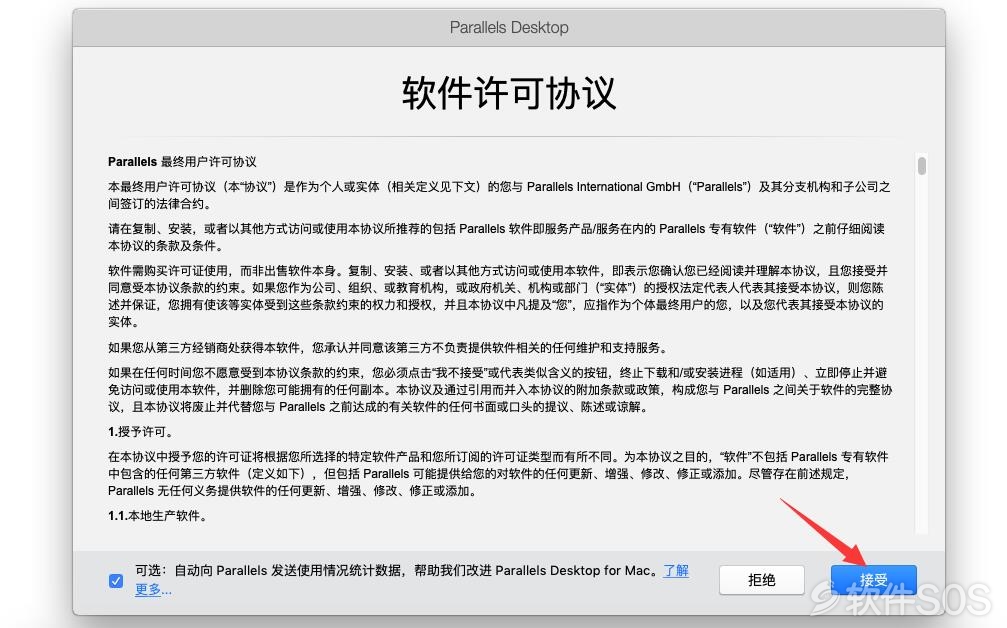Click the '1.授予许可。' section heading
1007x628 pixels.
[x=140, y=432]
